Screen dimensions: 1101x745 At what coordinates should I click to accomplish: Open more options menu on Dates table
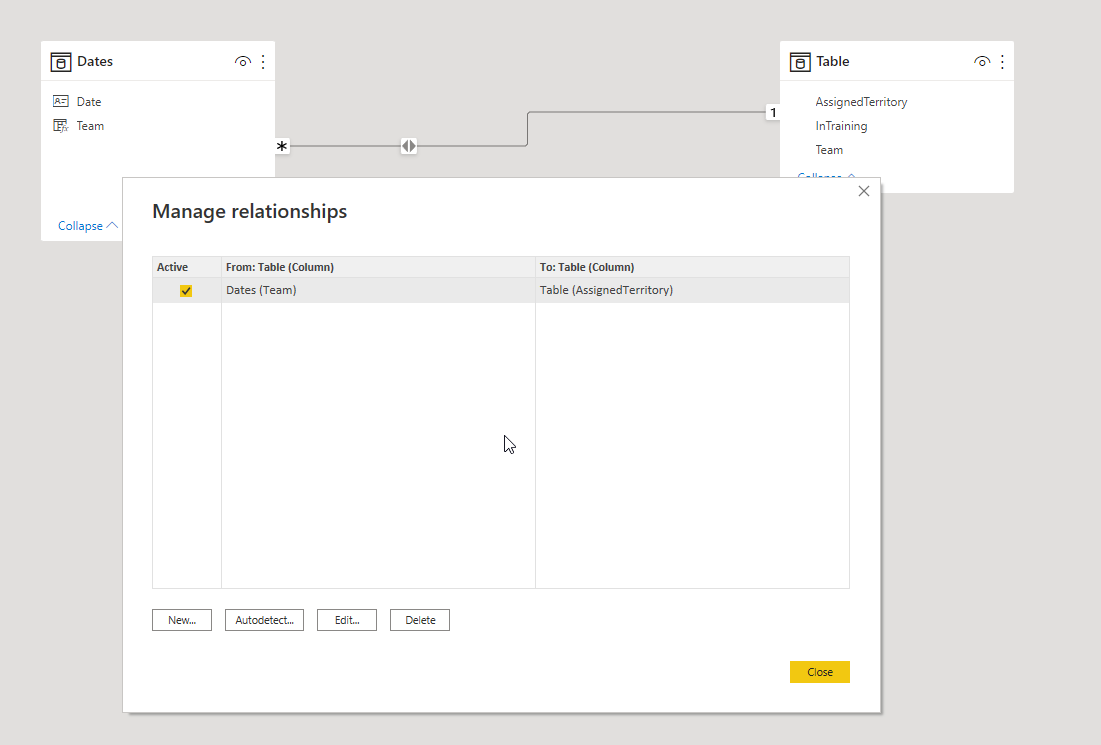tap(263, 62)
